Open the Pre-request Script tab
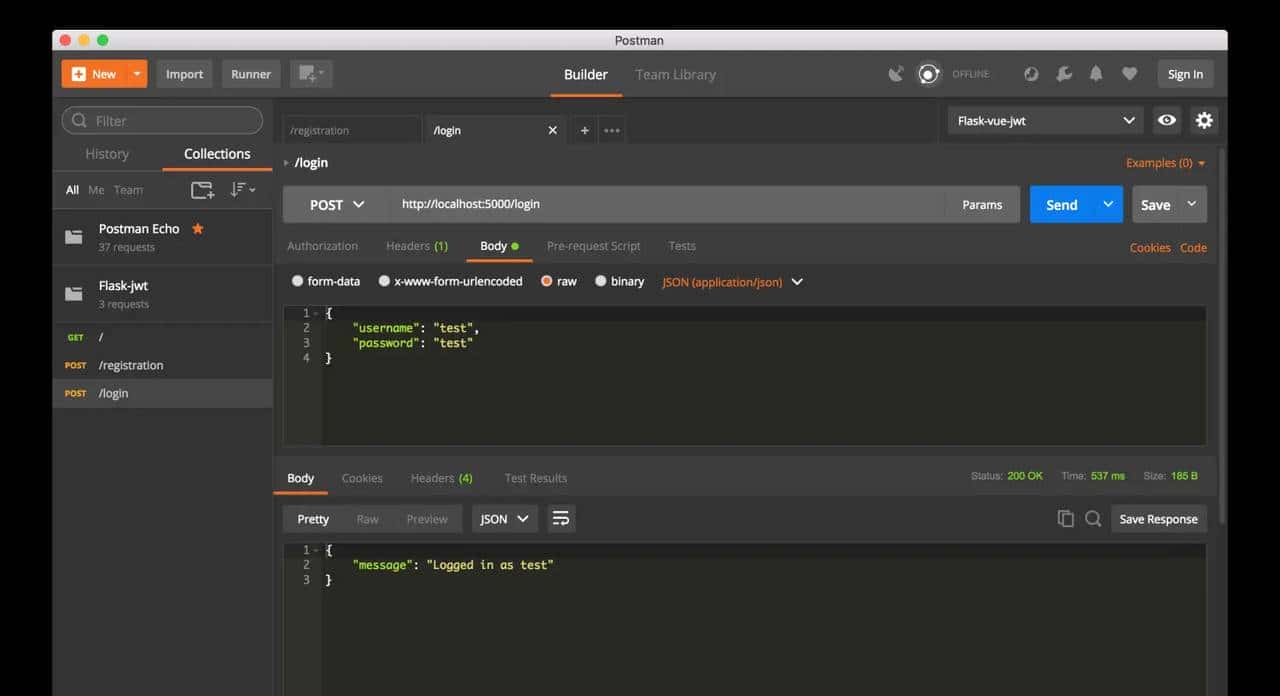Image resolution: width=1280 pixels, height=696 pixels. tap(593, 246)
